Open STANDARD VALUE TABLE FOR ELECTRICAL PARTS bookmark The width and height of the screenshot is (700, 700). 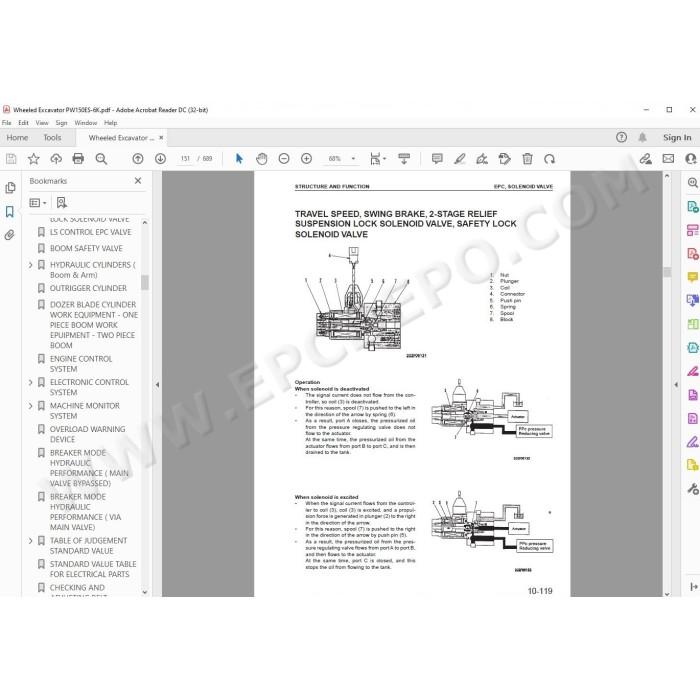click(x=93, y=569)
